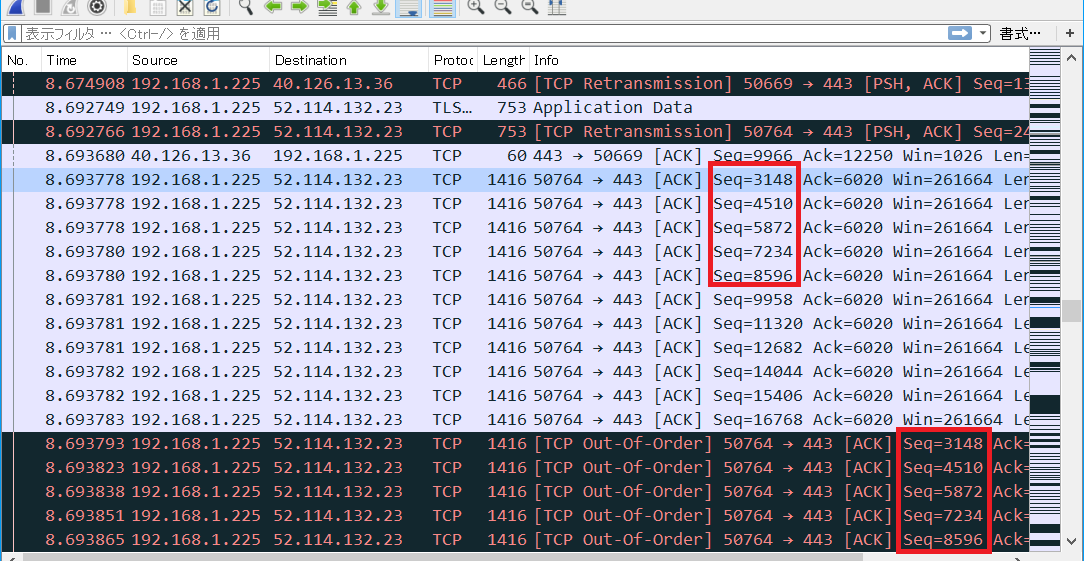Screen dimensions: 1084x561
Task: Select the Out-Of-Order packet at 8.693823
Action: 515,468
